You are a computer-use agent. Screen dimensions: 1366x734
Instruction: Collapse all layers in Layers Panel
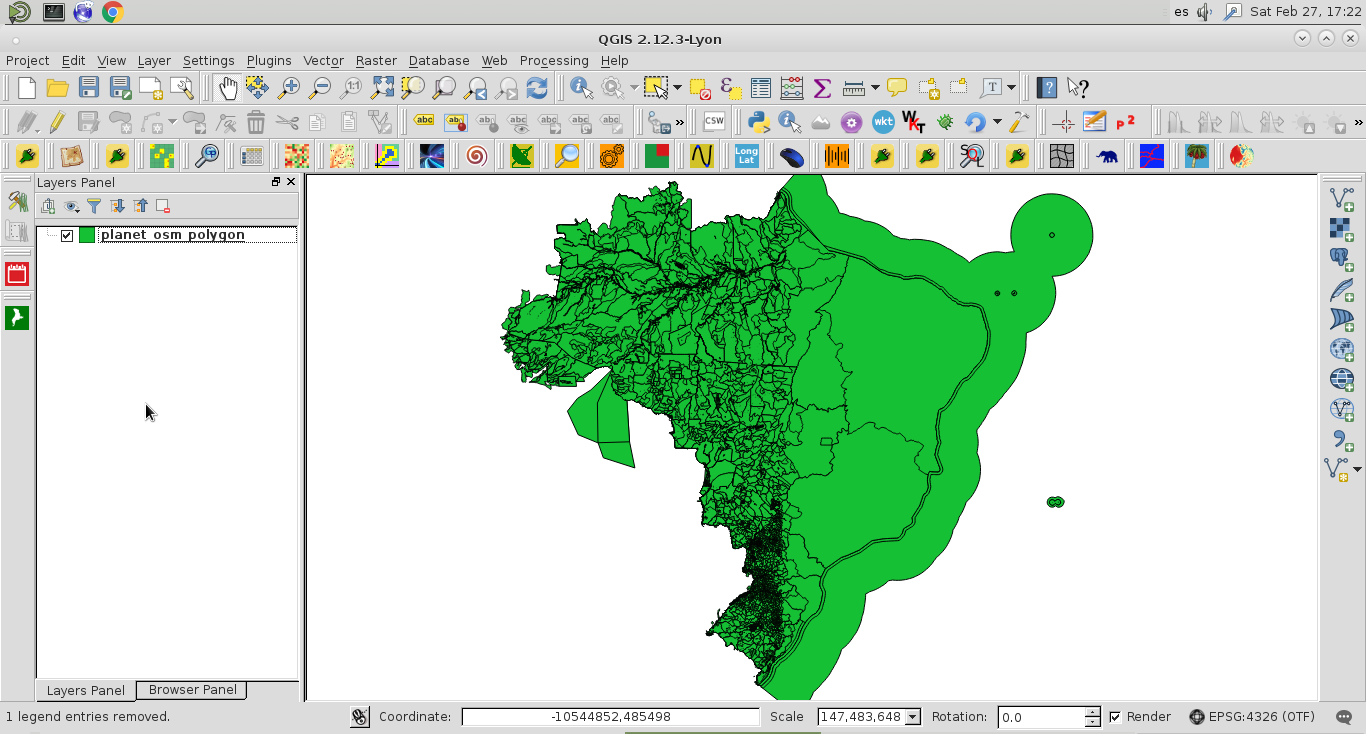click(x=140, y=206)
